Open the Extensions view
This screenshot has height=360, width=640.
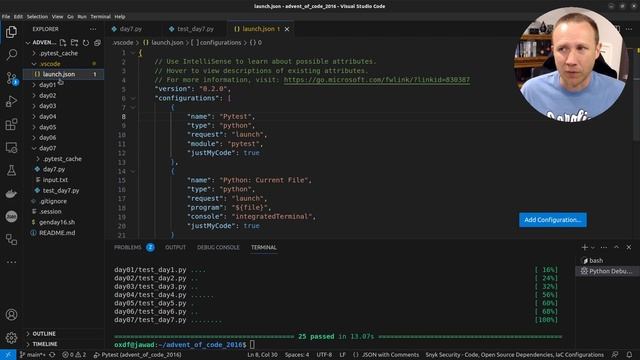coord(11,124)
